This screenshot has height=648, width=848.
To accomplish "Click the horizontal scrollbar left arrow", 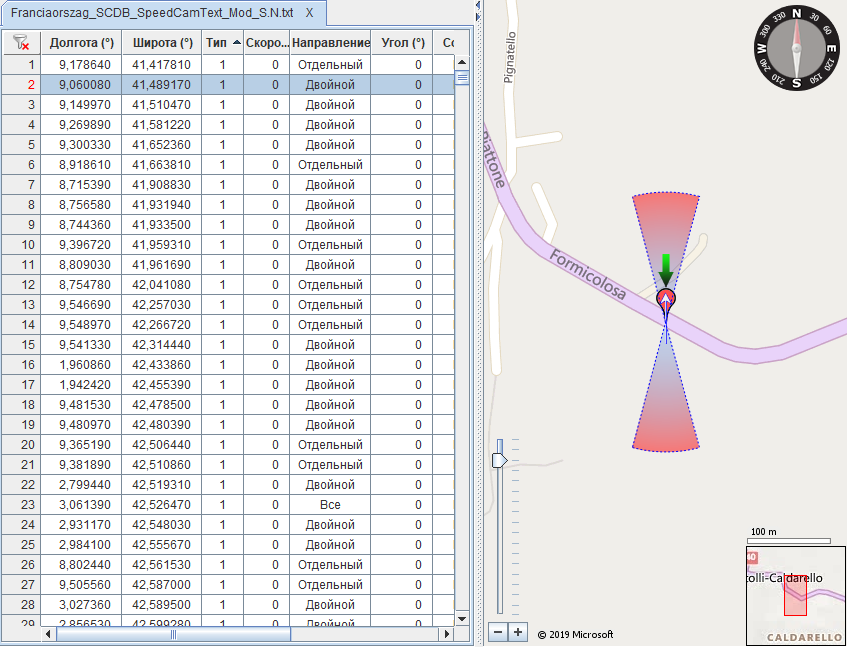I will click(48, 634).
